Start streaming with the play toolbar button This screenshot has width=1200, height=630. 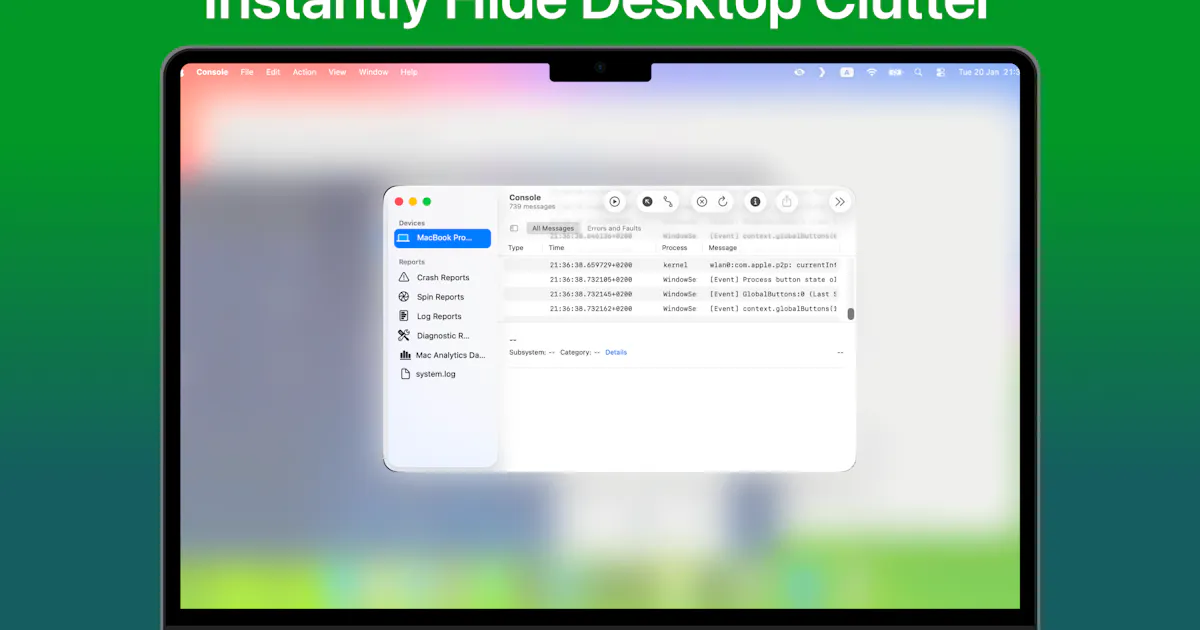(615, 202)
